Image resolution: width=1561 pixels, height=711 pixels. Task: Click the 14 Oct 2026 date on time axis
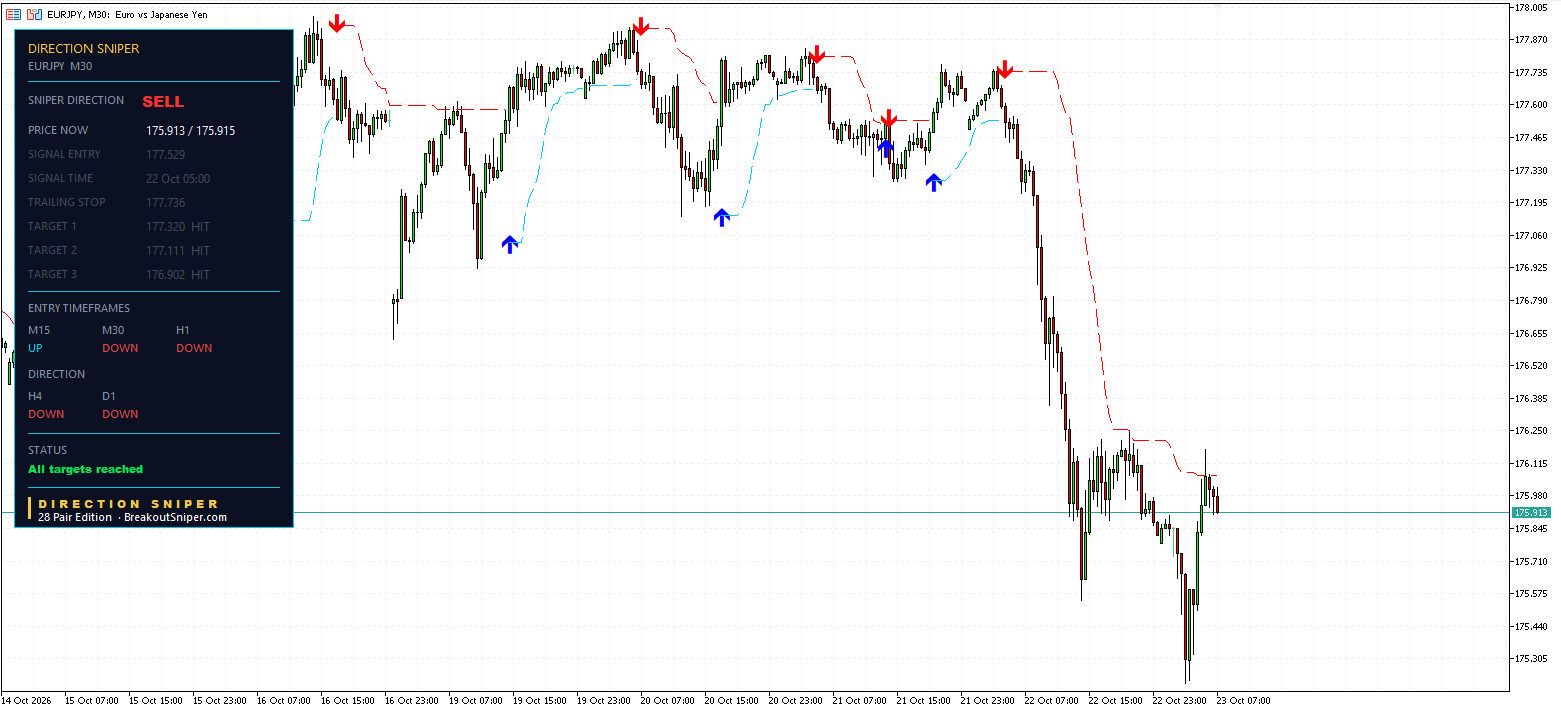26,701
